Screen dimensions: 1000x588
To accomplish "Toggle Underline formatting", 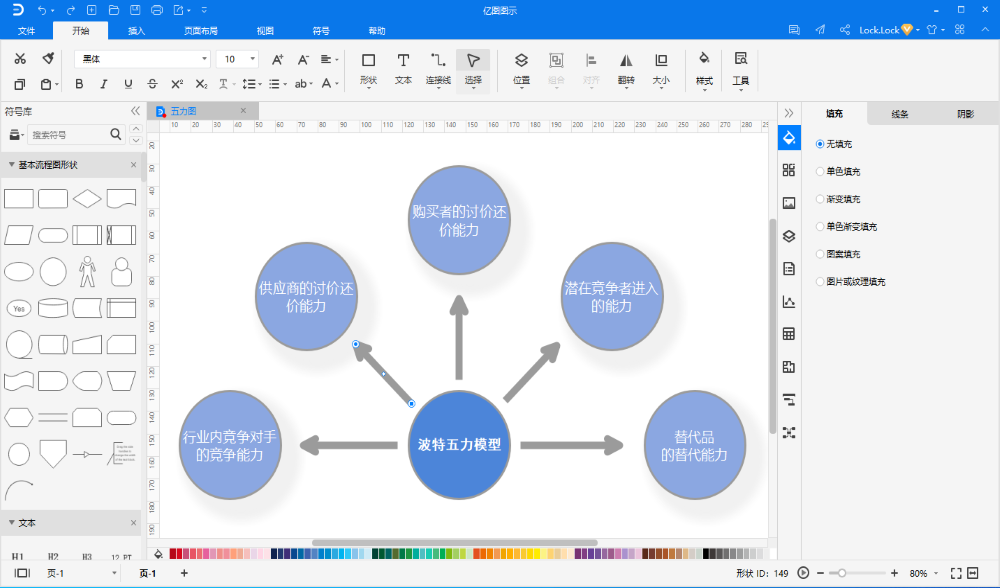I will point(128,84).
